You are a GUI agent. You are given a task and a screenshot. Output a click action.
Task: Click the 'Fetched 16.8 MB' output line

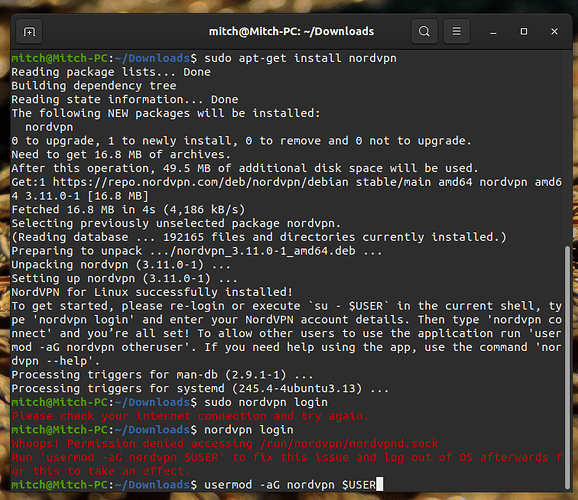[x=128, y=210]
